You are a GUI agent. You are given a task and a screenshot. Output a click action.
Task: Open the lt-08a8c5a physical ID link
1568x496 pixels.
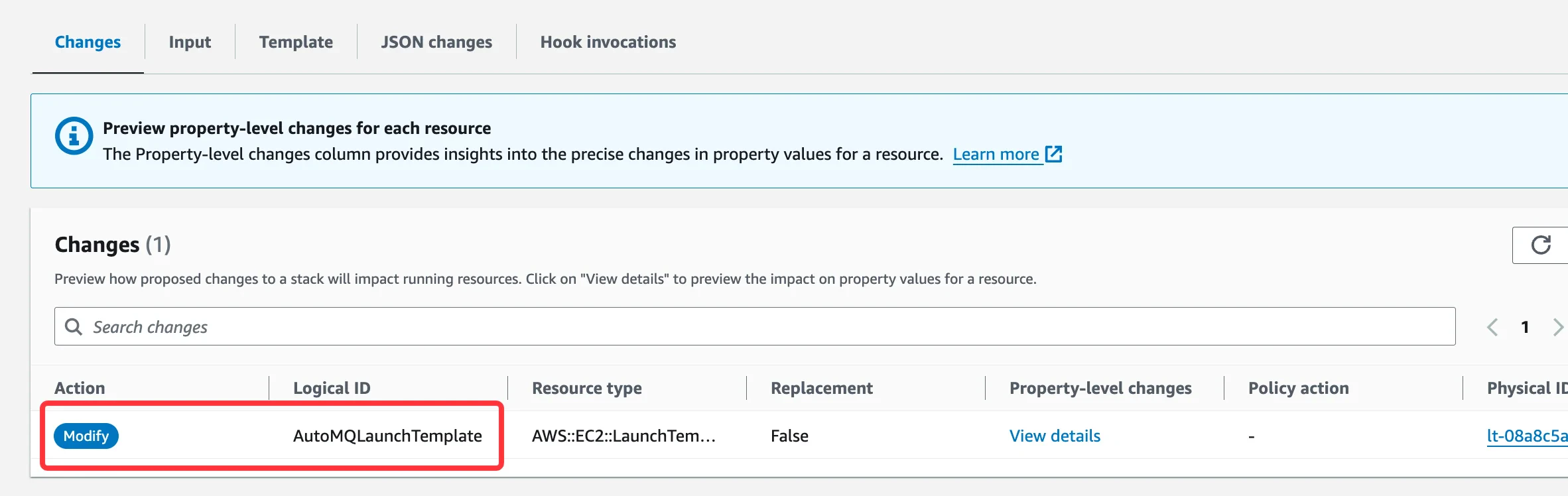point(1527,436)
